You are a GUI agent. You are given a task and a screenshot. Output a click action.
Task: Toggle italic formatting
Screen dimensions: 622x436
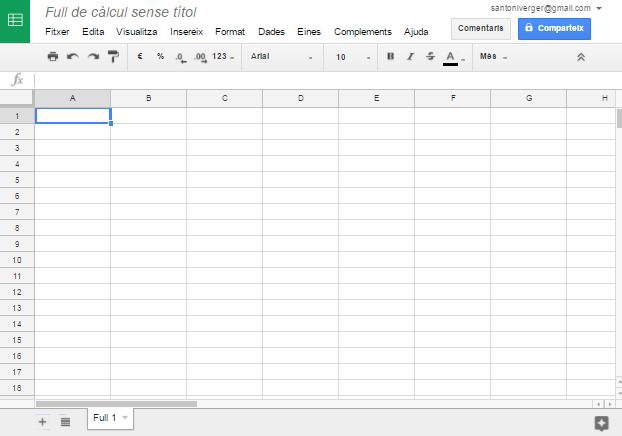pos(410,57)
